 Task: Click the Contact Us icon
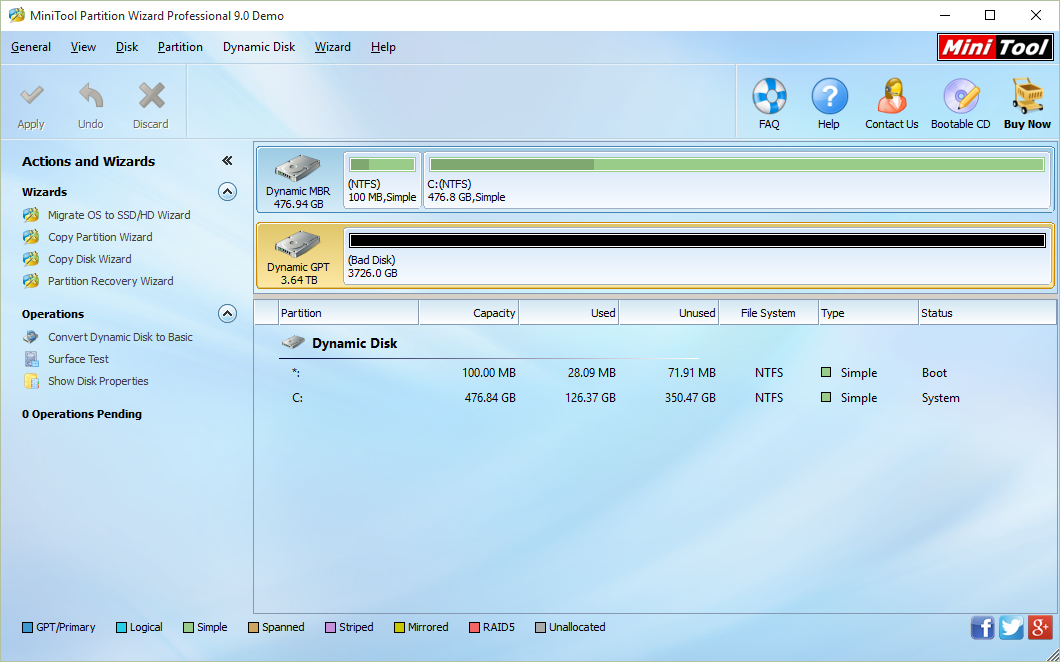(892, 96)
